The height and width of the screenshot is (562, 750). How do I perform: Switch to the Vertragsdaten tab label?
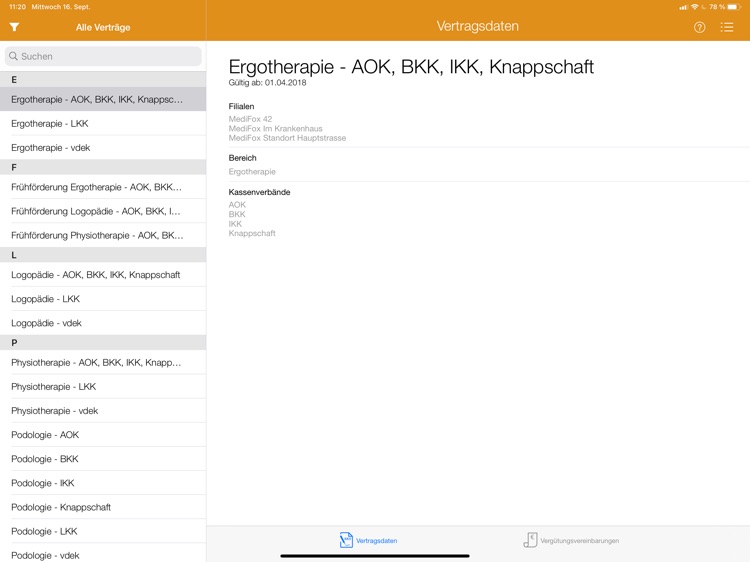pos(376,540)
